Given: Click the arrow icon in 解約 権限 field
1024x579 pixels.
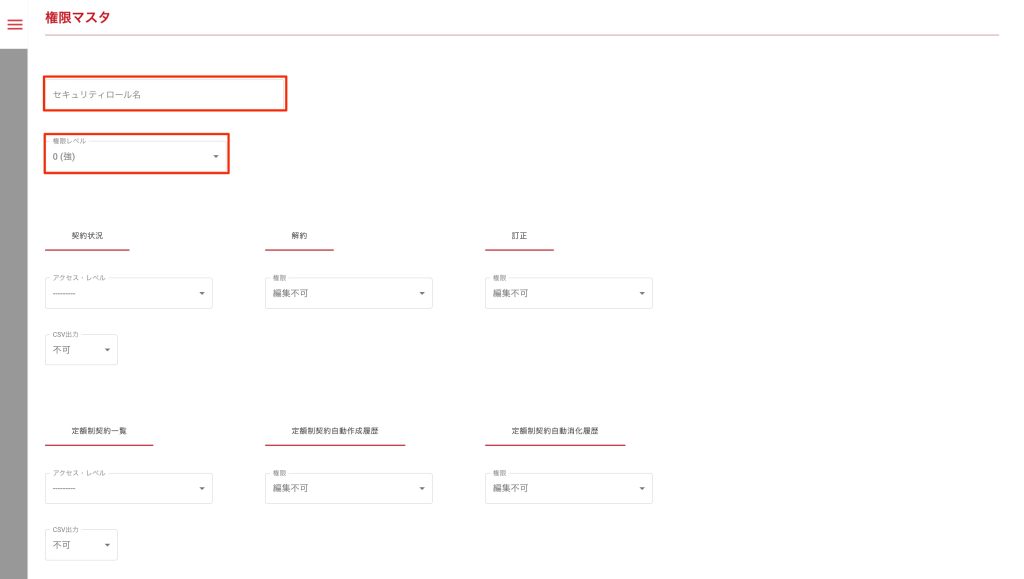Looking at the screenshot, I should 422,293.
